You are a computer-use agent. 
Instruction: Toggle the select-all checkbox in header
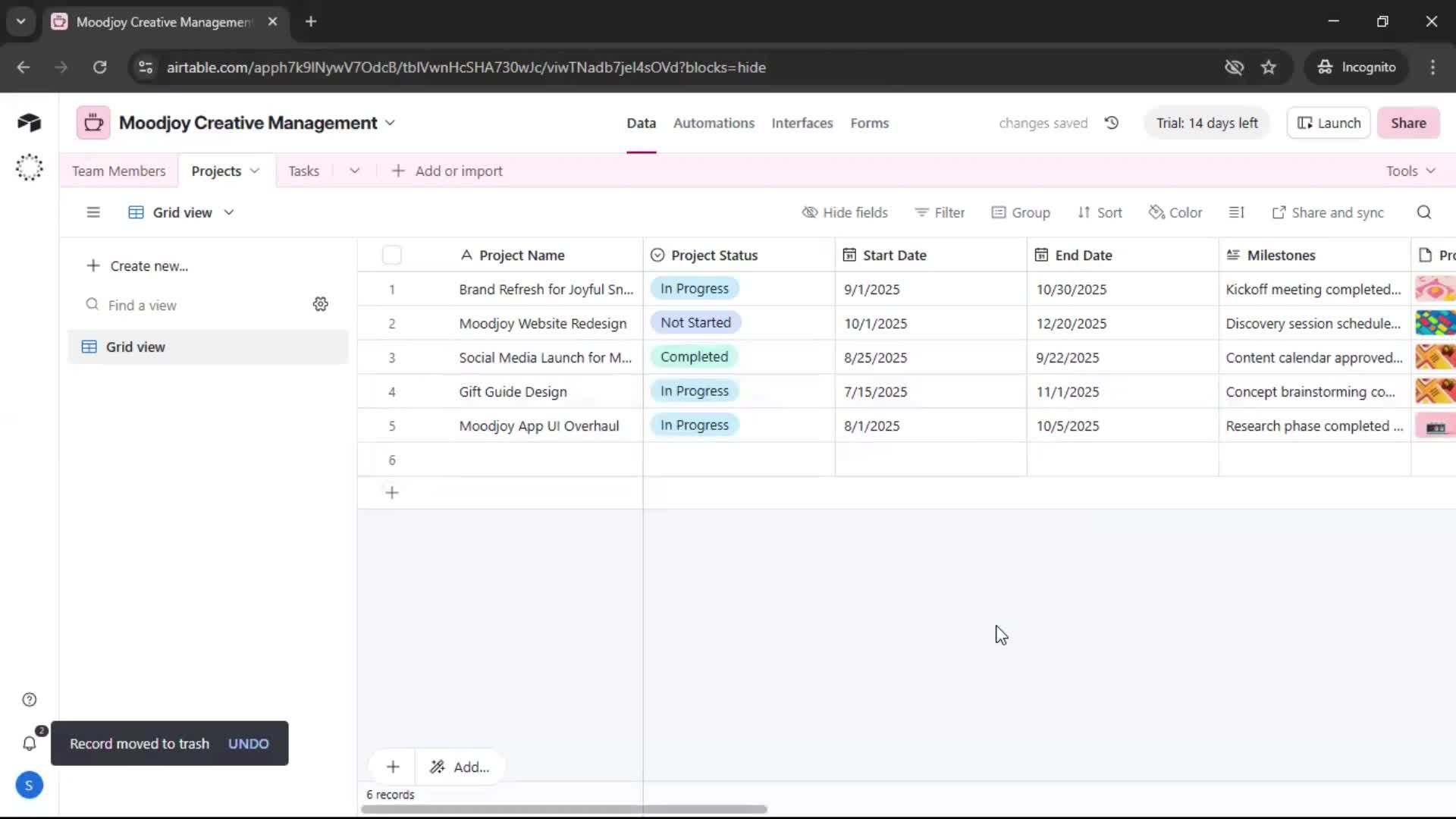click(x=392, y=256)
